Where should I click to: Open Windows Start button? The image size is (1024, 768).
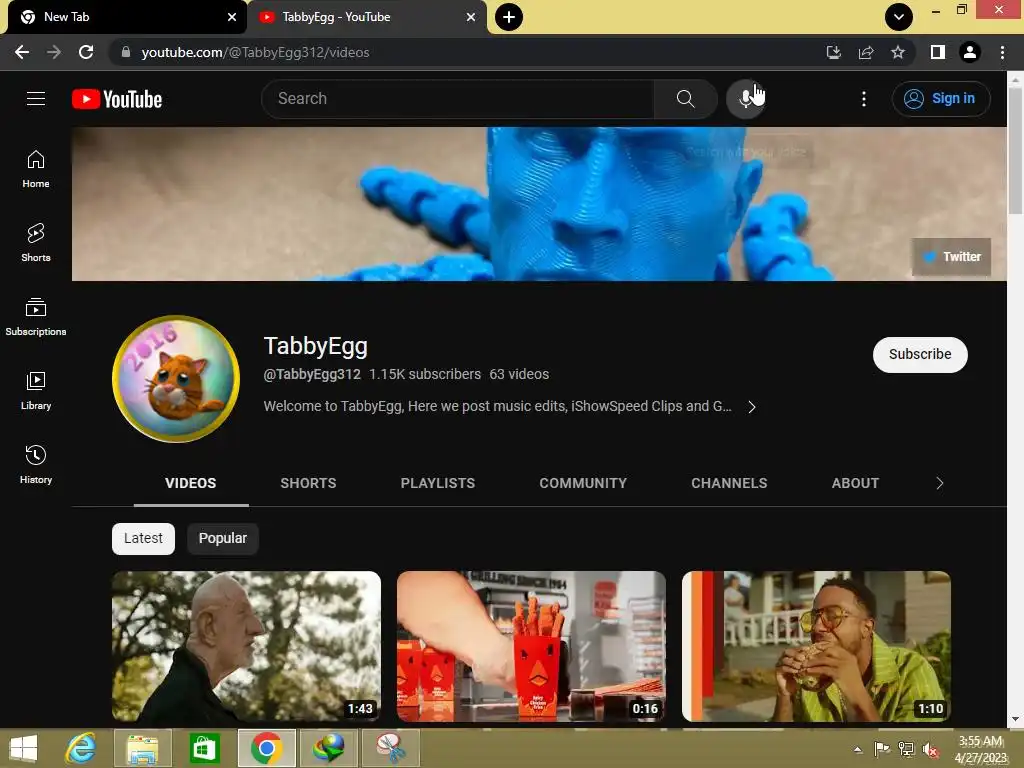coord(24,748)
